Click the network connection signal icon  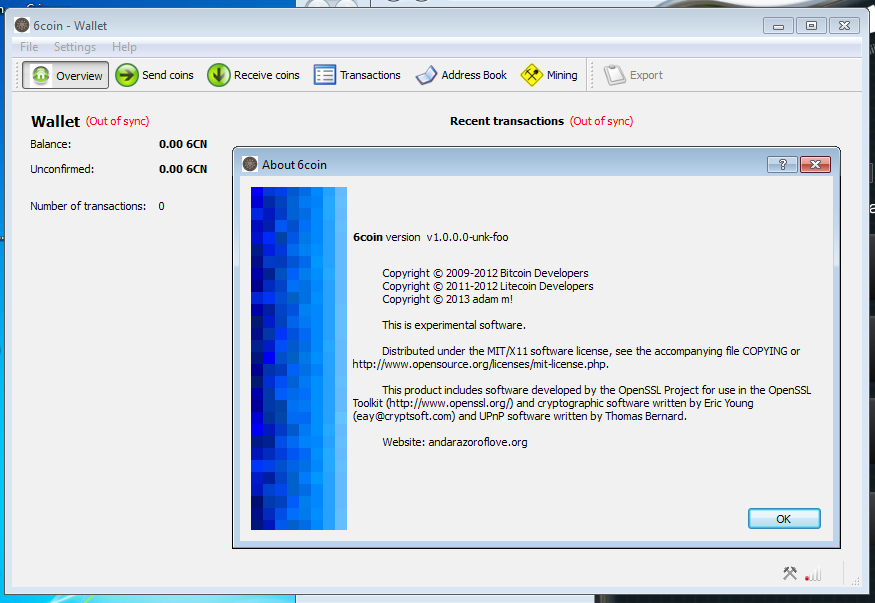(813, 574)
